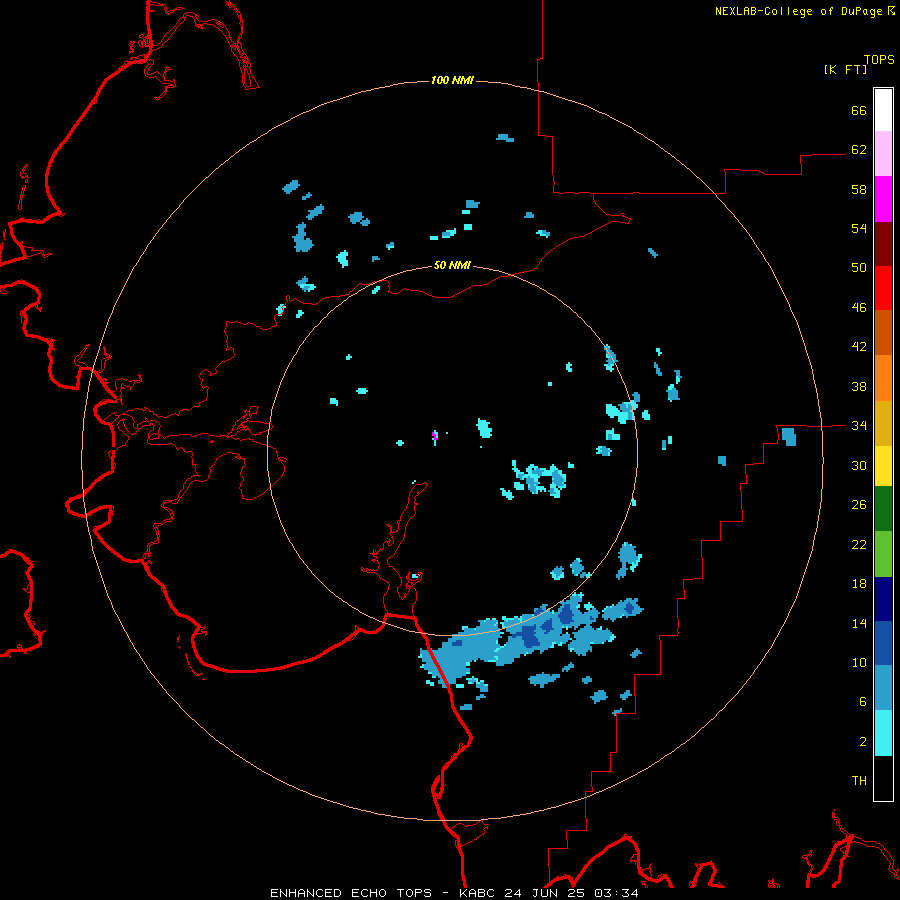Click the "[K FT]" units label

pyautogui.click(x=845, y=69)
